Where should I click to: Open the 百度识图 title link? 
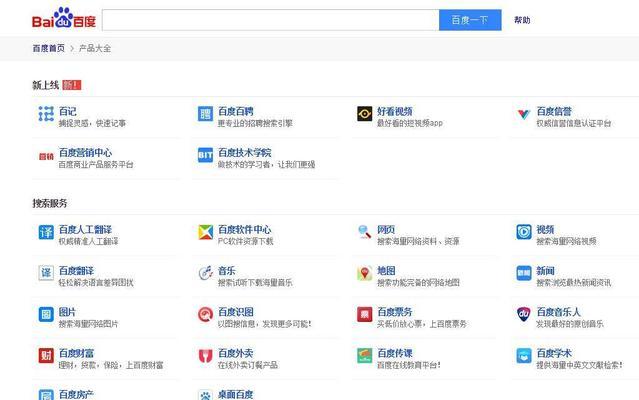[x=236, y=312]
